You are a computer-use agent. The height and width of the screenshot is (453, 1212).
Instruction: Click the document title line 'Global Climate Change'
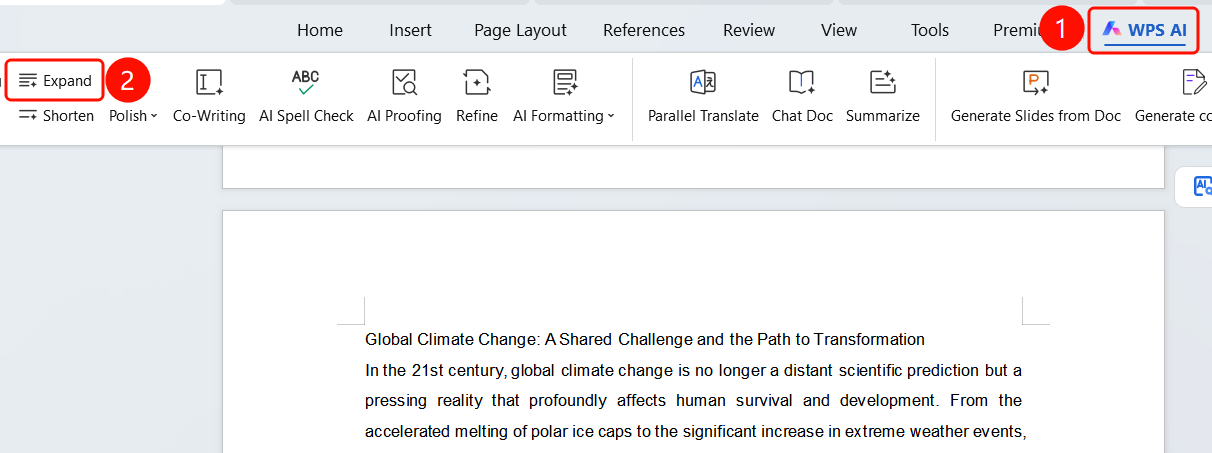point(645,339)
